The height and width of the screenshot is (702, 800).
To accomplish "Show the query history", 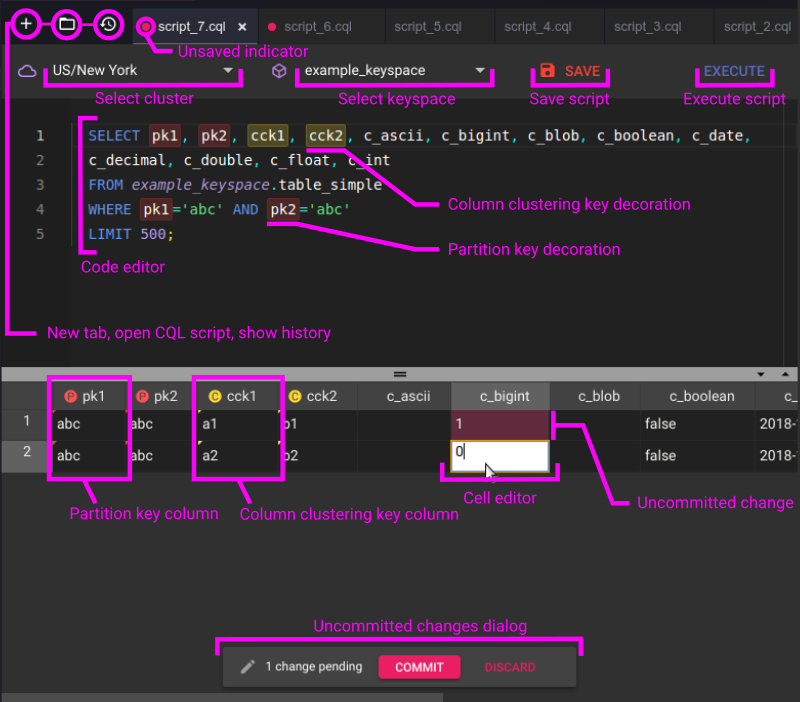I will click(107, 23).
